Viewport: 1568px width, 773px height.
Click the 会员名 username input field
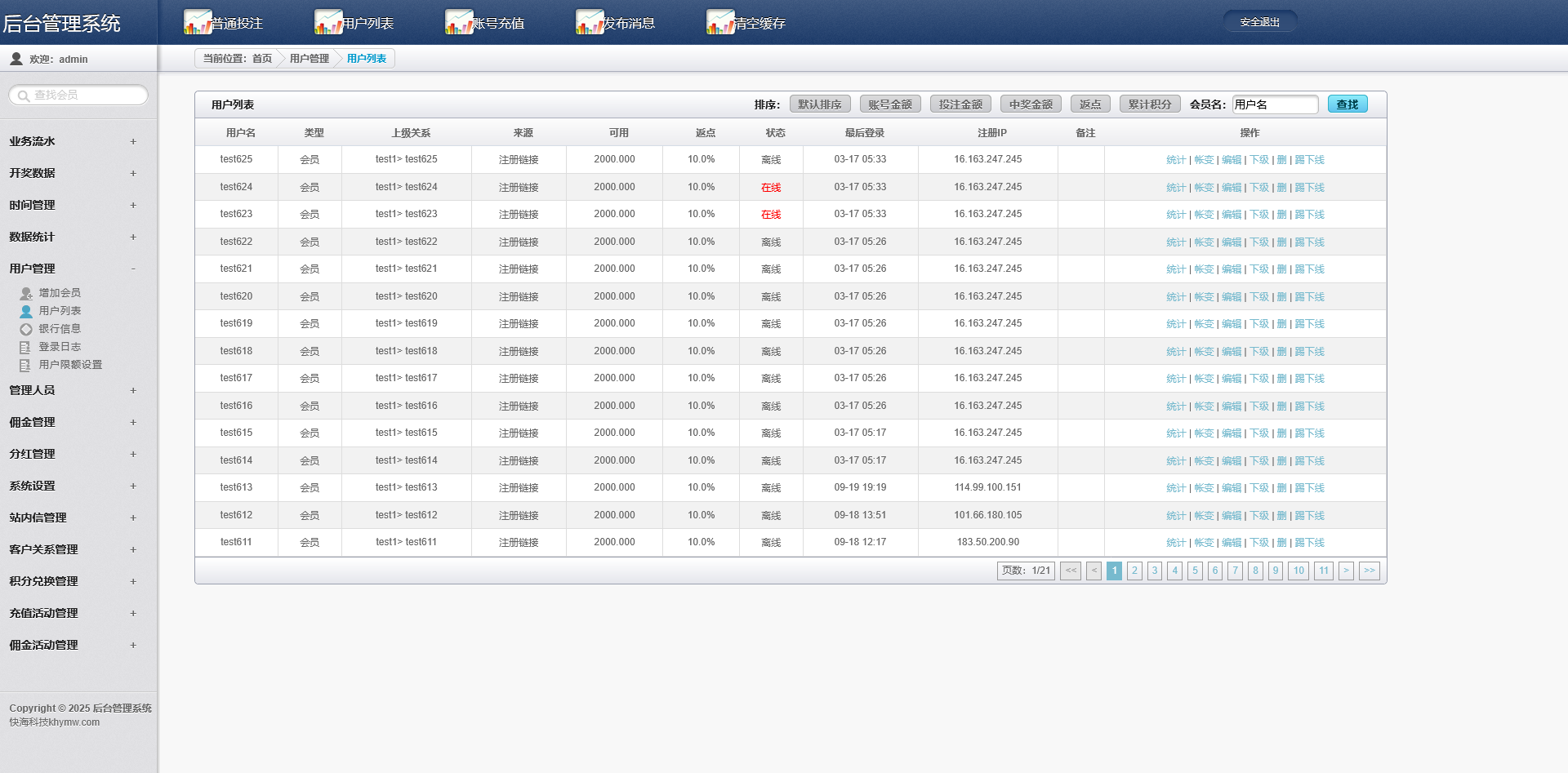pyautogui.click(x=1274, y=104)
